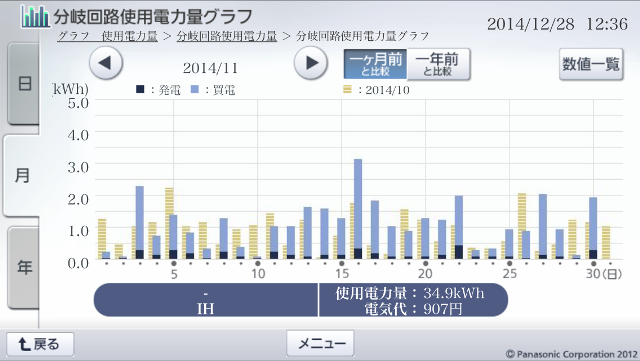This screenshot has width=640, height=361.
Task: Enable 一ヶ月前と比較 comparison mode
Action: pos(375,64)
